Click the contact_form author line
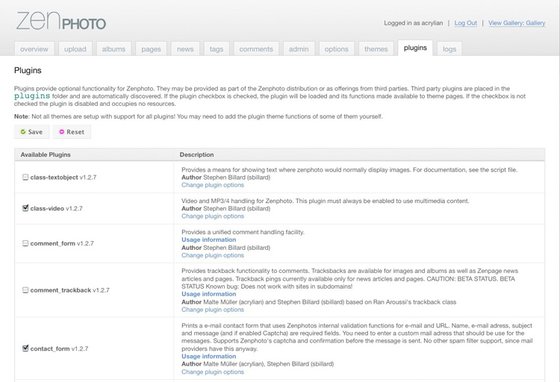Image resolution: width=560 pixels, height=382 pixels. pos(258,364)
